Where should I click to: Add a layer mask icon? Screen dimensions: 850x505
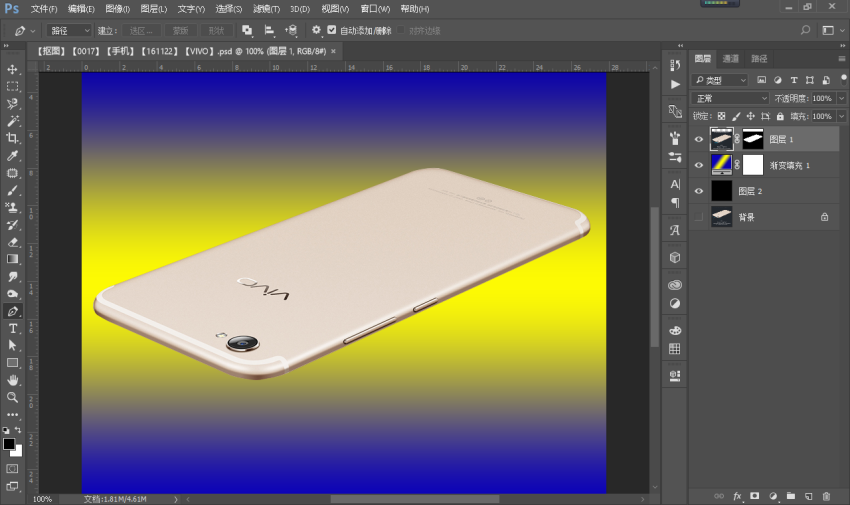[x=755, y=496]
